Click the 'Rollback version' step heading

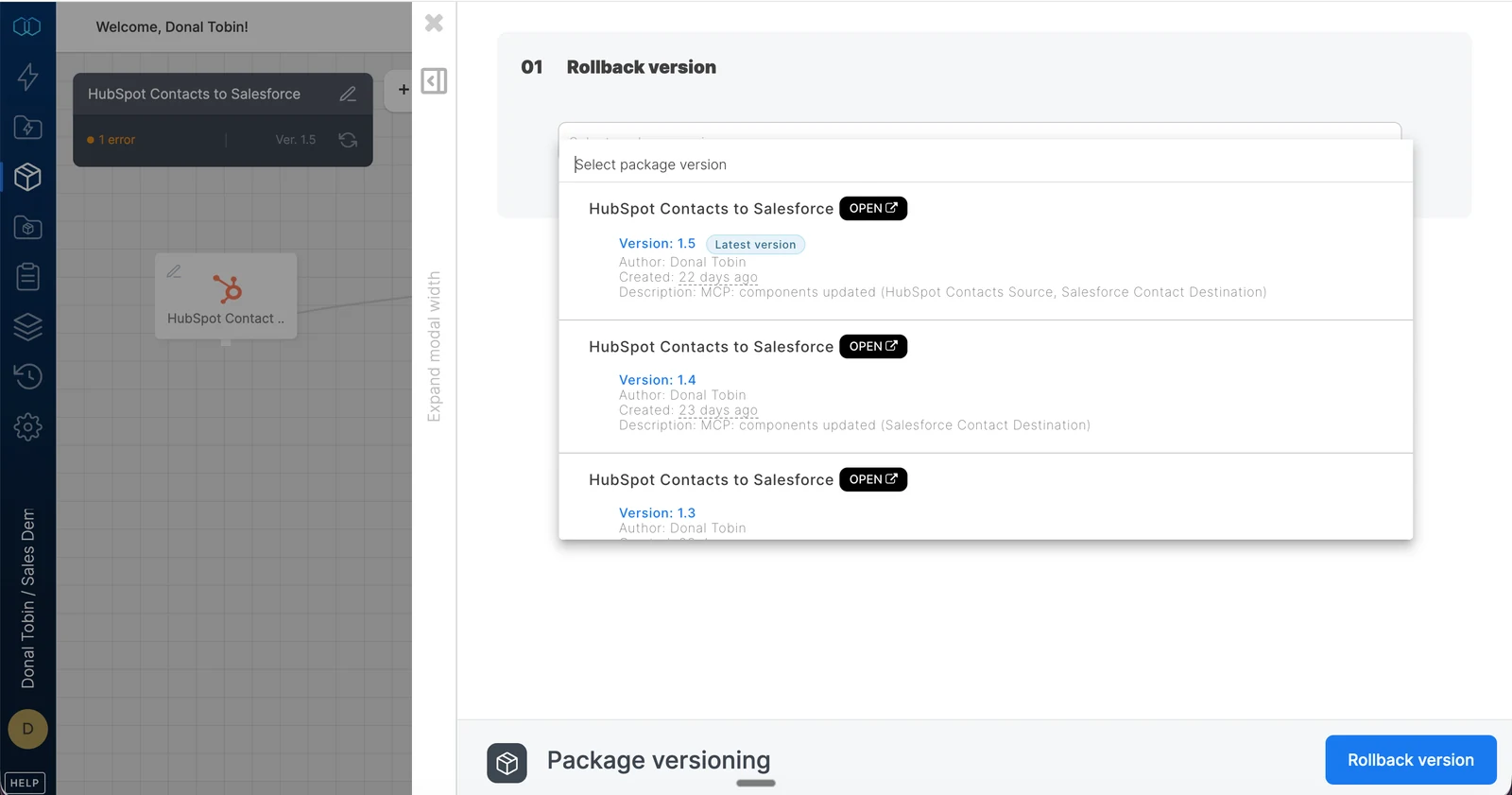pos(642,67)
